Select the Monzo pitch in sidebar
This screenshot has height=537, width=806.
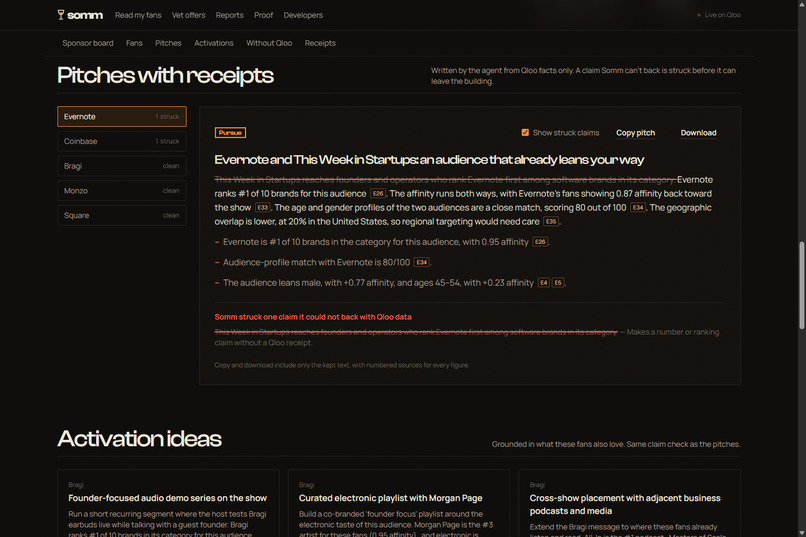(122, 191)
